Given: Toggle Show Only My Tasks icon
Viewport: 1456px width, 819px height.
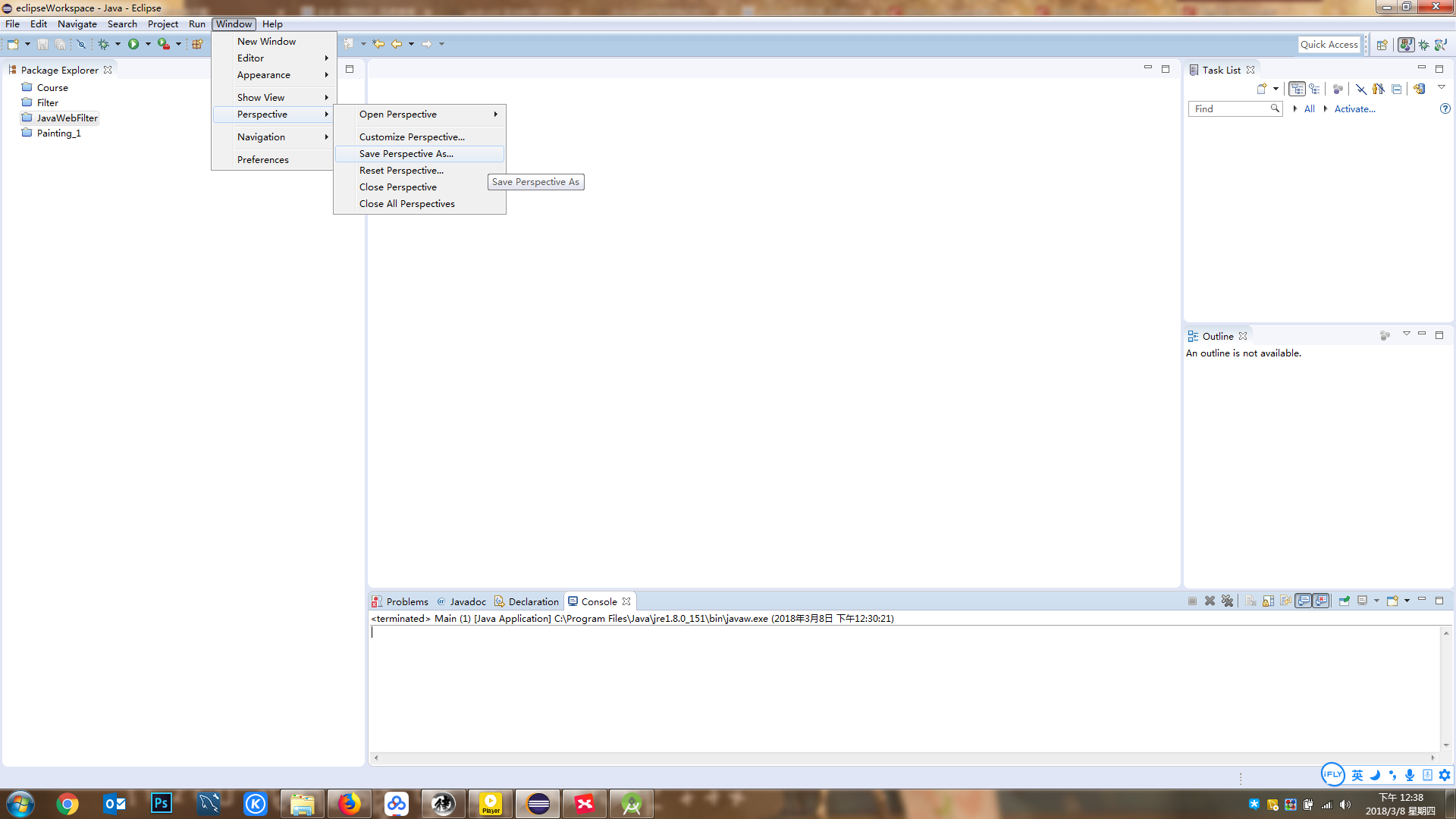Looking at the screenshot, I should point(1379,89).
